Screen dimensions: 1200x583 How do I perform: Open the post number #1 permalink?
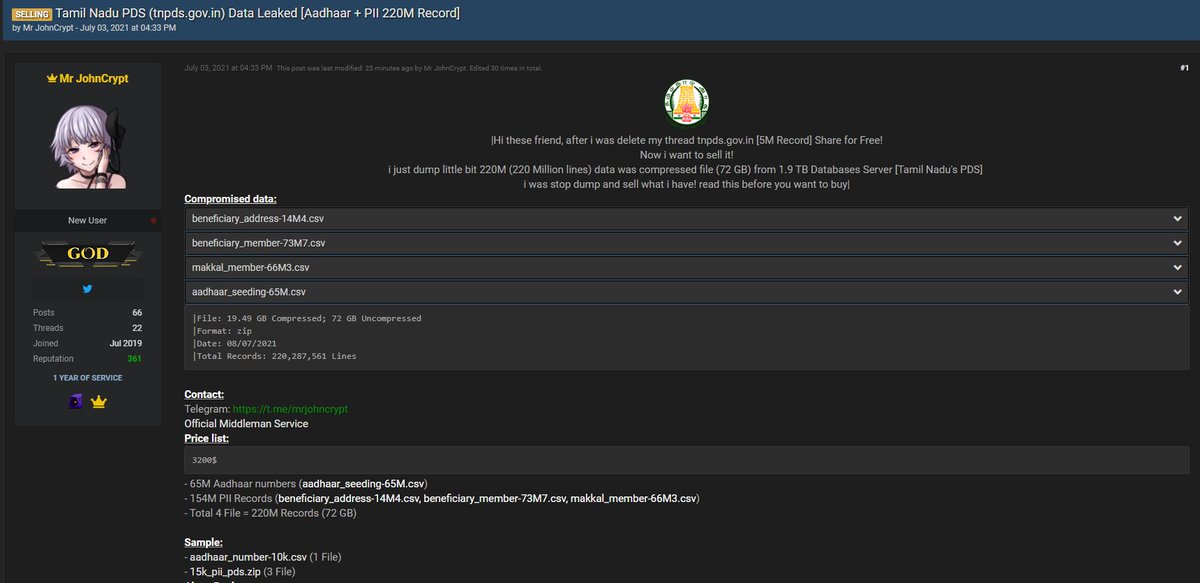point(1184,68)
